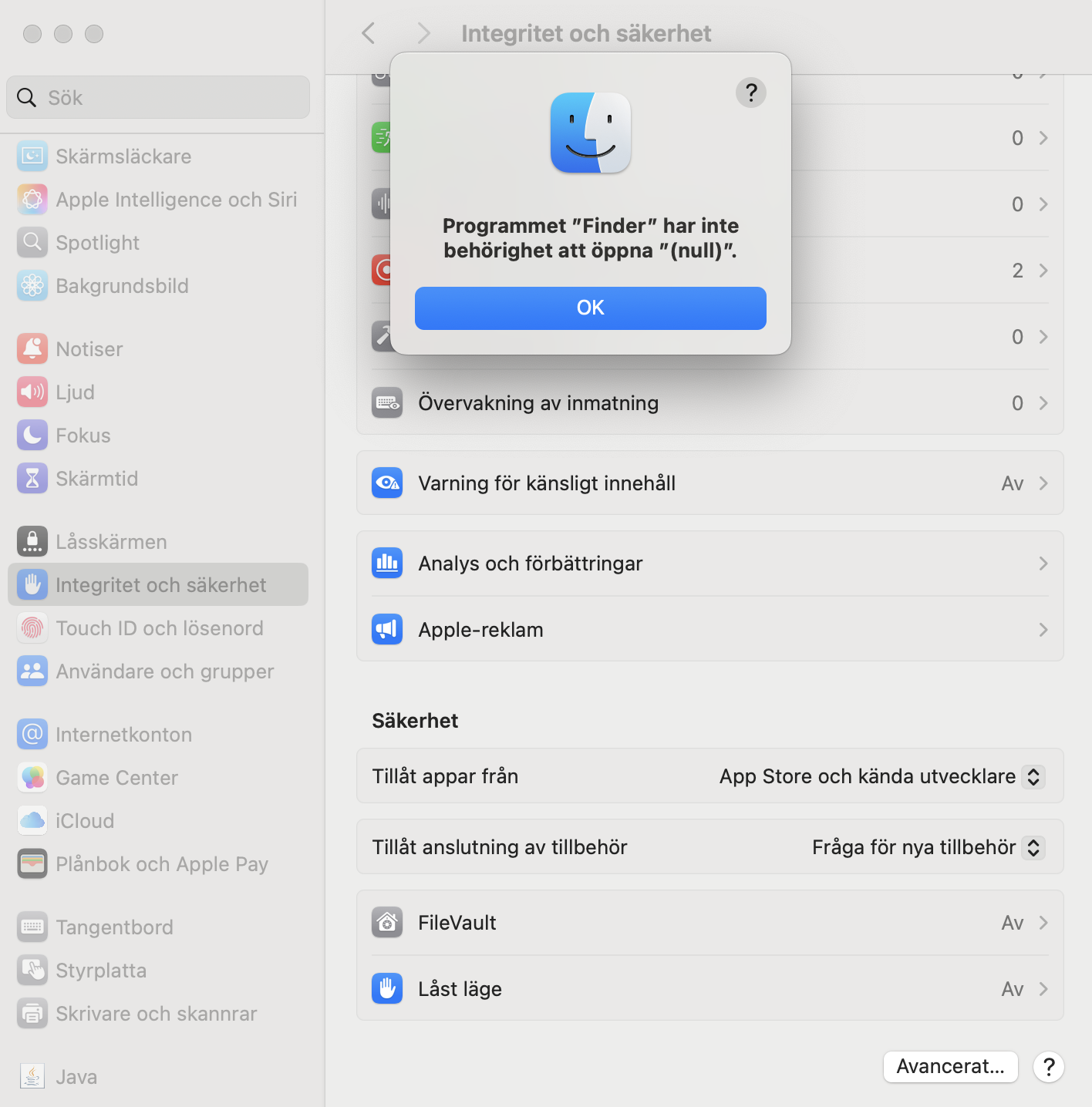The image size is (1092, 1107).
Task: Click the Skärmsläckare icon in sidebar
Action: [32, 156]
